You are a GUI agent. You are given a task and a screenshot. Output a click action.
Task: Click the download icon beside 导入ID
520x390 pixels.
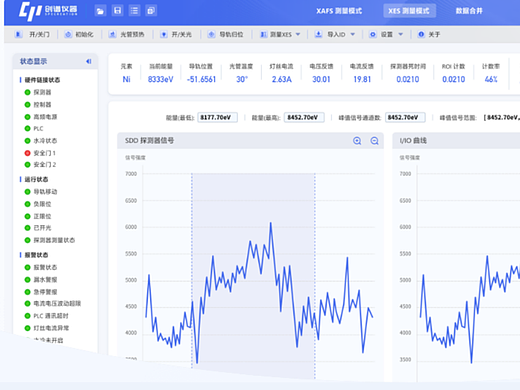[x=319, y=34]
